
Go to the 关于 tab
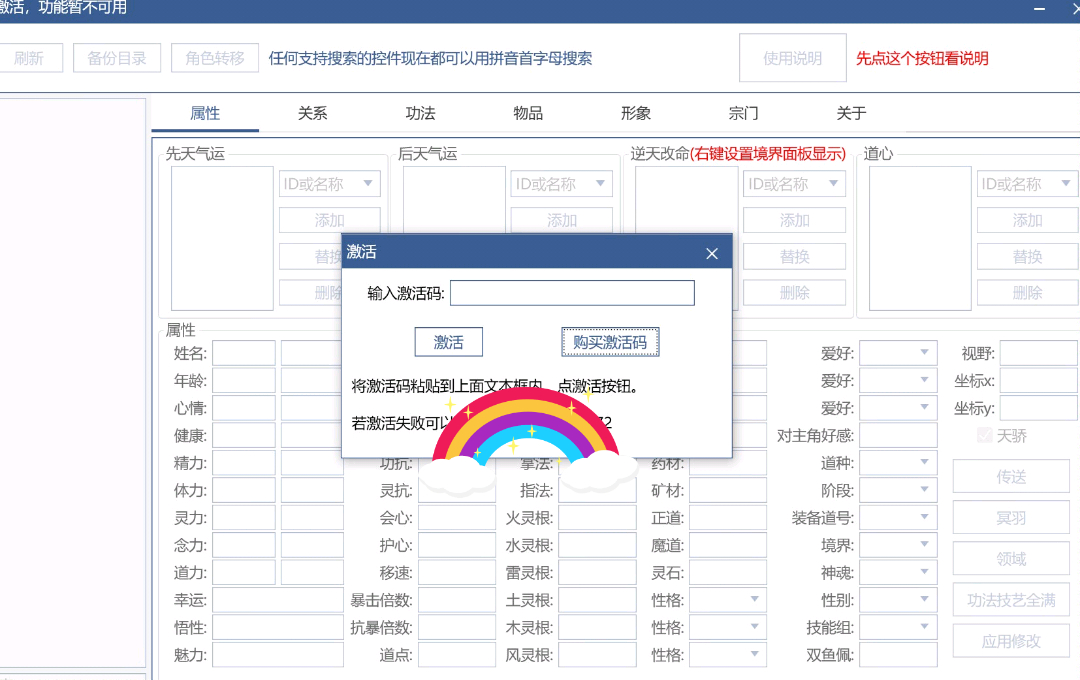(851, 113)
